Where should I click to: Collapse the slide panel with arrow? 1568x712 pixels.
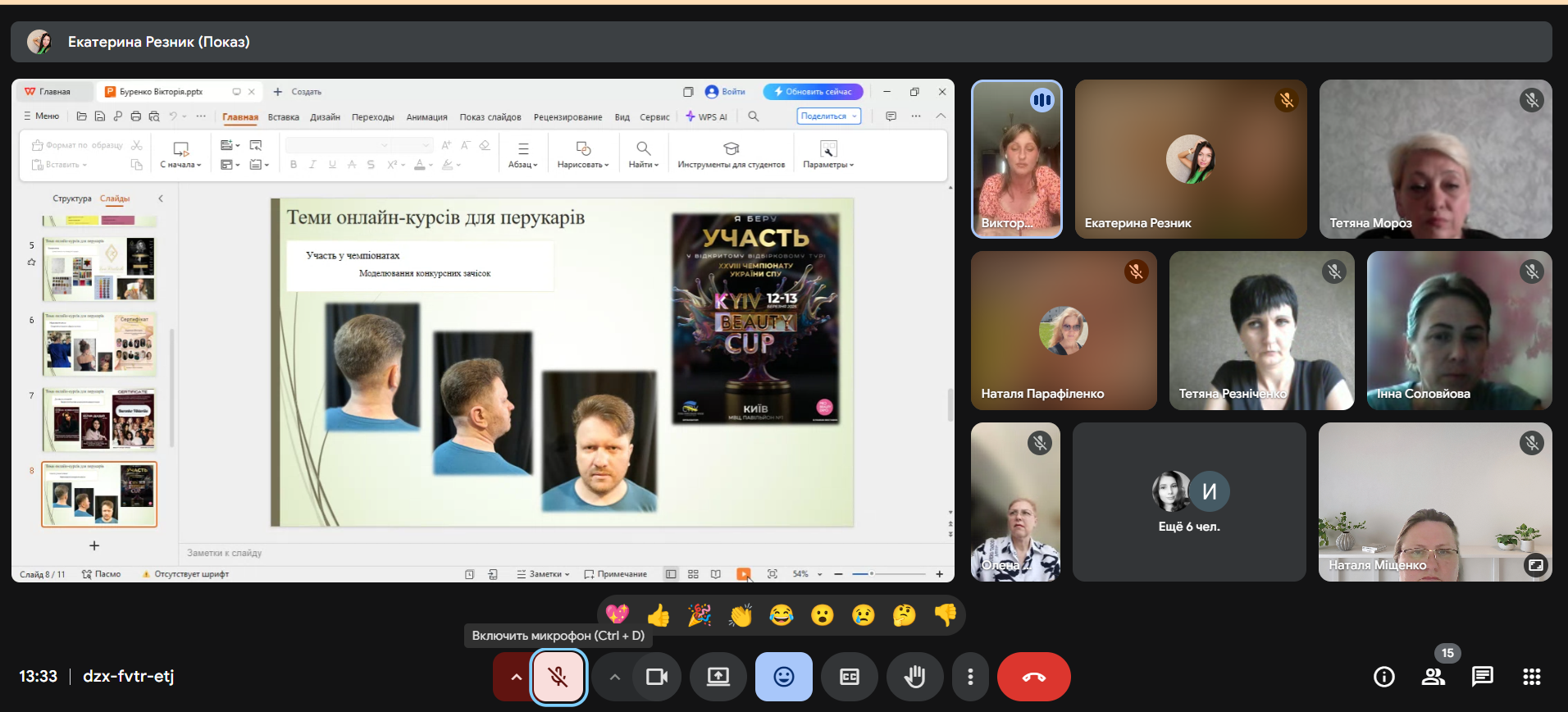point(161,199)
